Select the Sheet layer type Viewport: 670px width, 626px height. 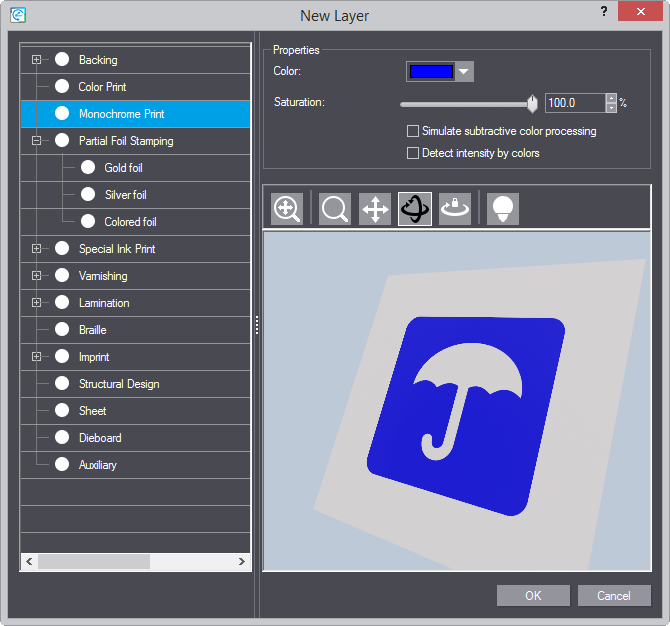pyautogui.click(x=135, y=411)
